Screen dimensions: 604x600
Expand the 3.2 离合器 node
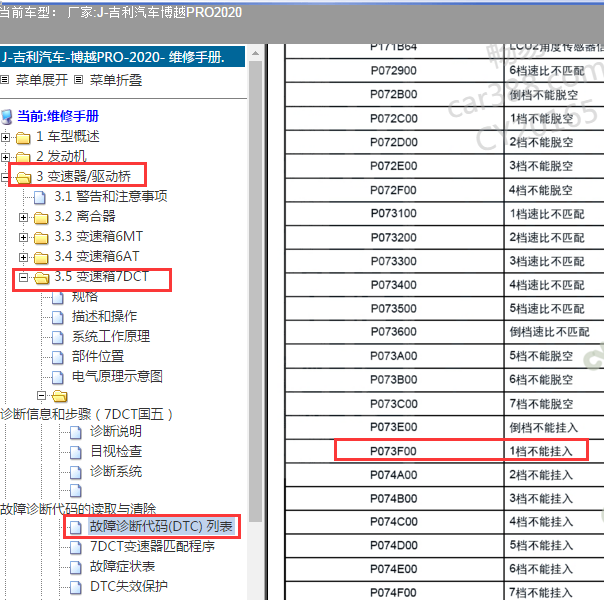23,217
